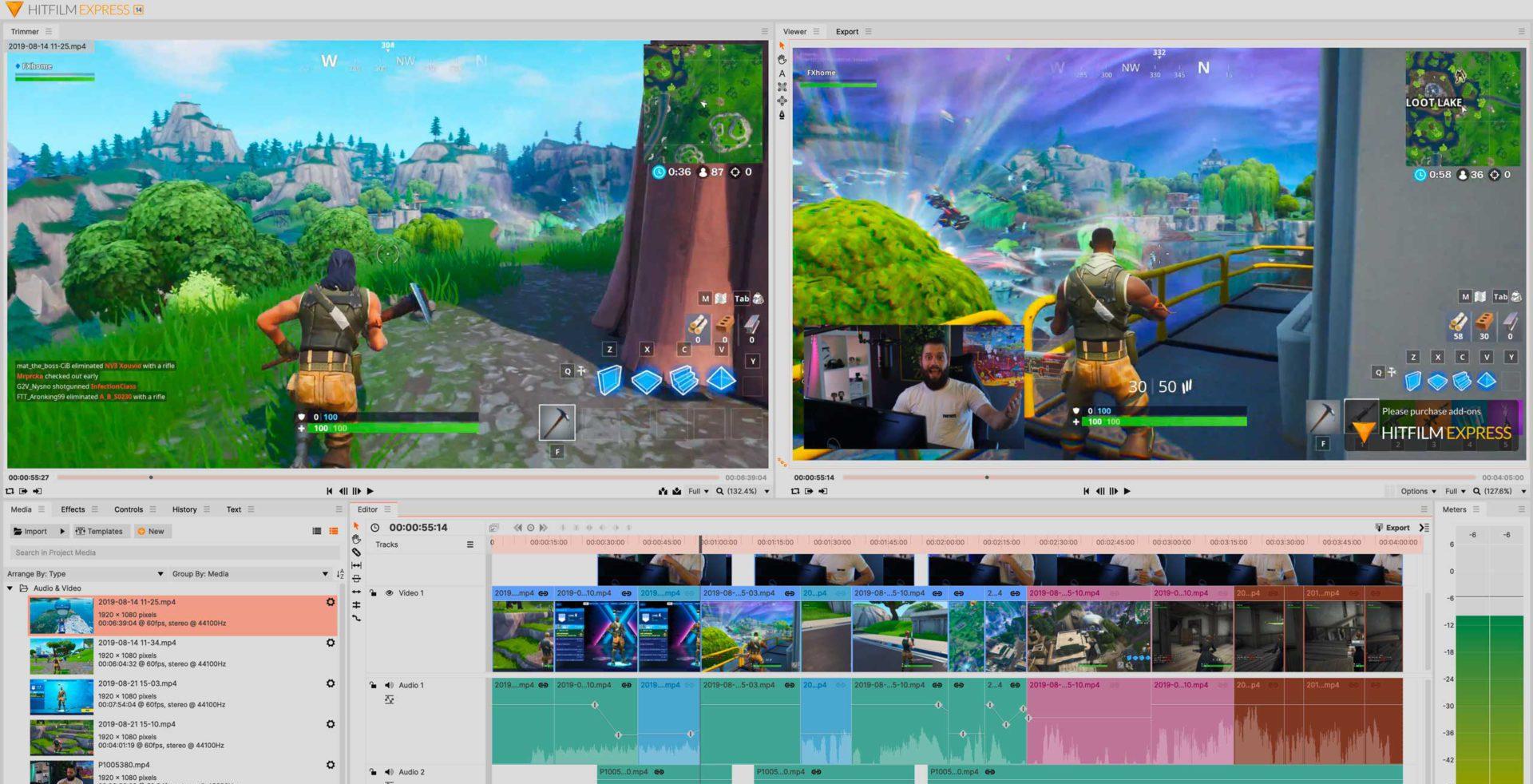Click Search in Project Media field
1533x784 pixels.
coord(174,552)
